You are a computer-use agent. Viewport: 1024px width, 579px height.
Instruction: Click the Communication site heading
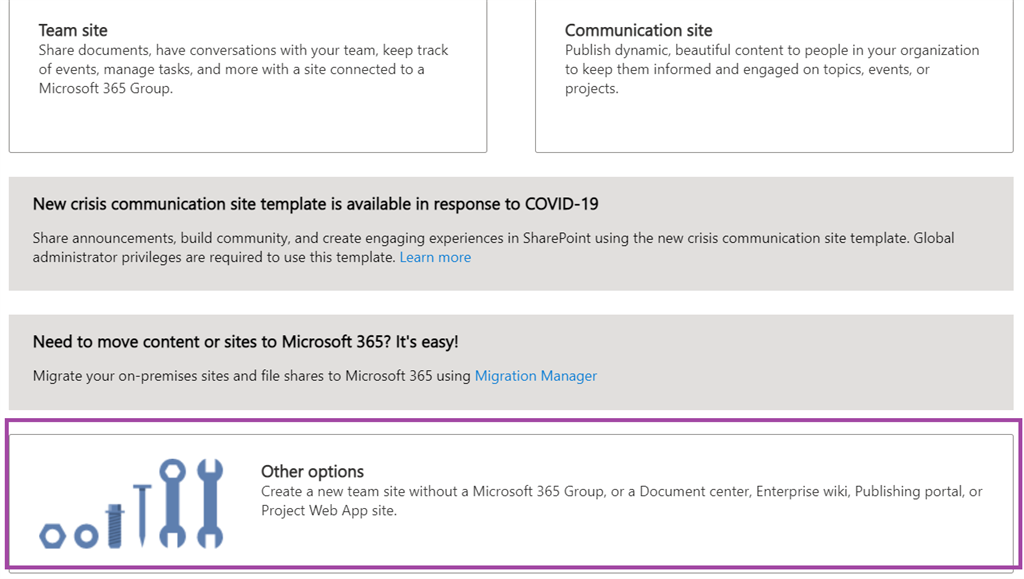(x=638, y=30)
